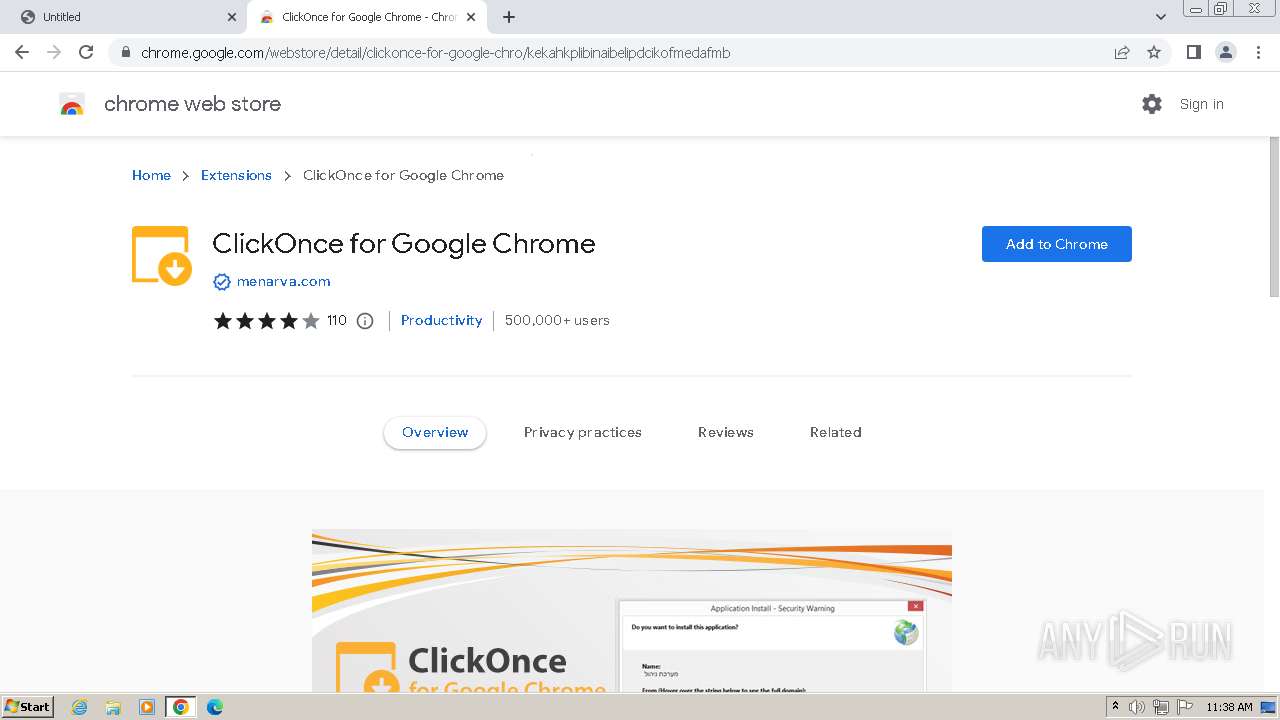
Task: Click the verified publisher badge icon
Action: (222, 282)
